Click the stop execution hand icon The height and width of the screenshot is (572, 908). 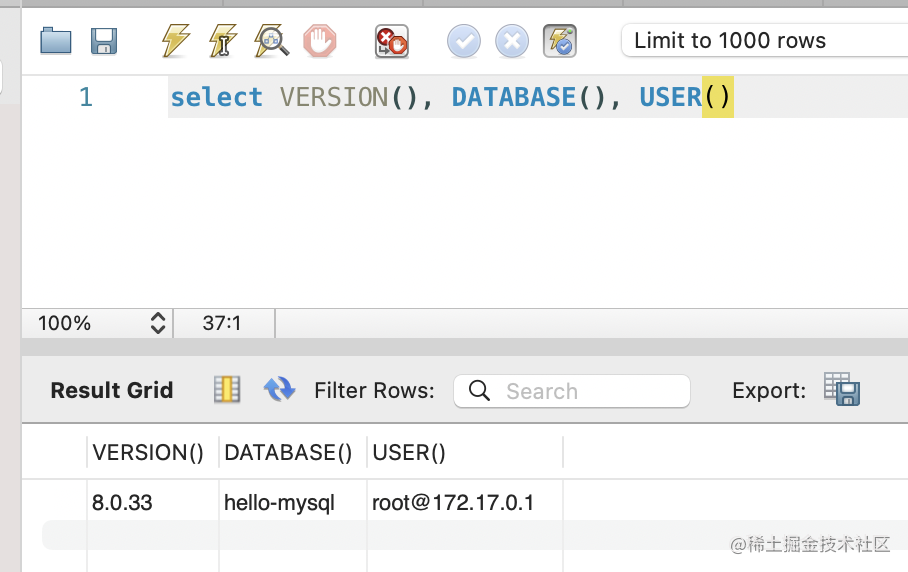(x=319, y=41)
